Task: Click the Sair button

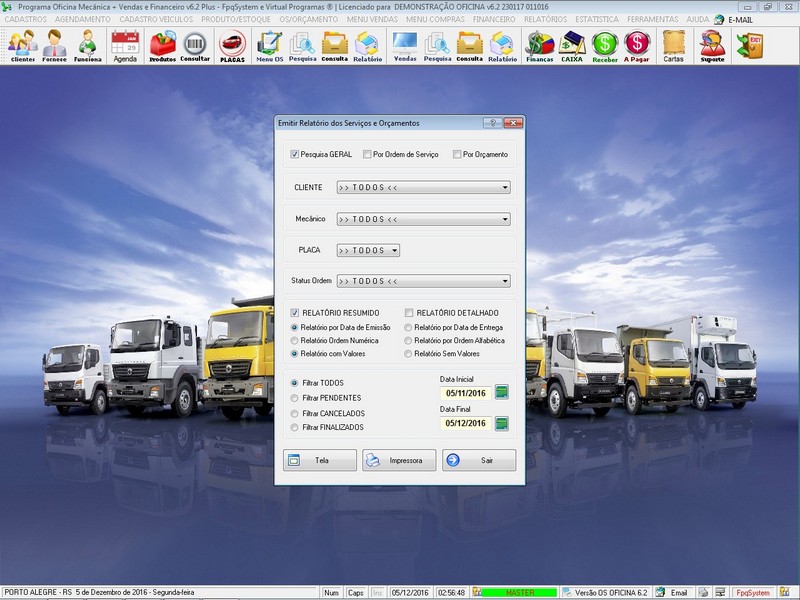Action: coord(479,460)
